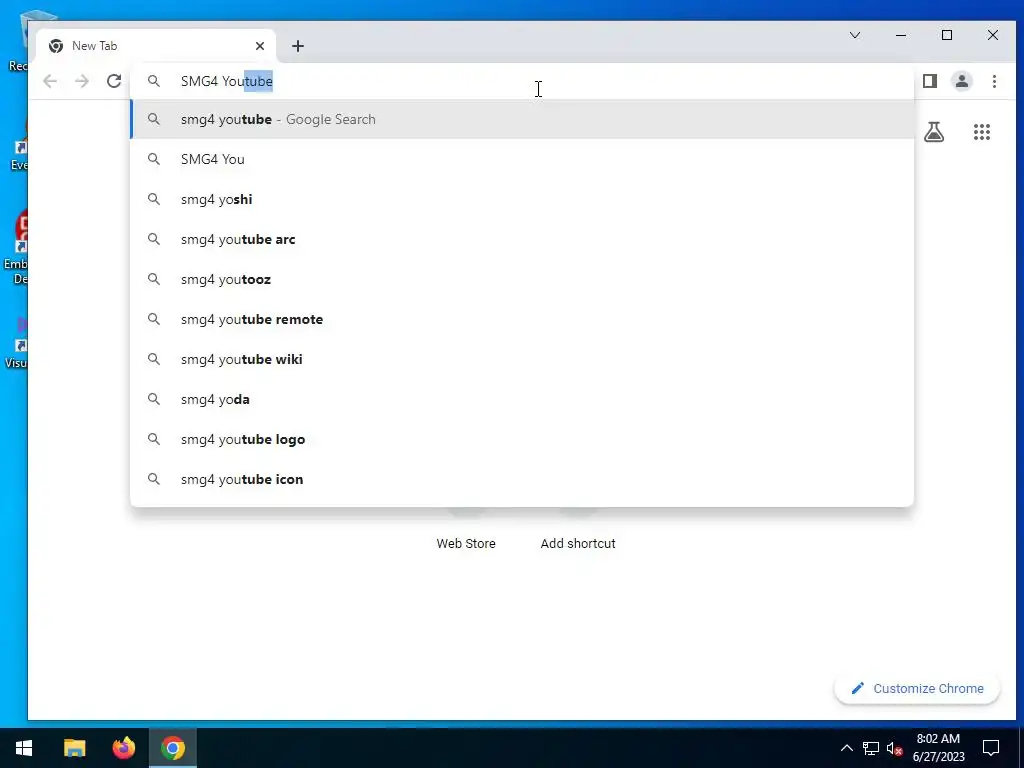The height and width of the screenshot is (768, 1024).
Task: Launch Firefox from the taskbar
Action: pos(123,748)
